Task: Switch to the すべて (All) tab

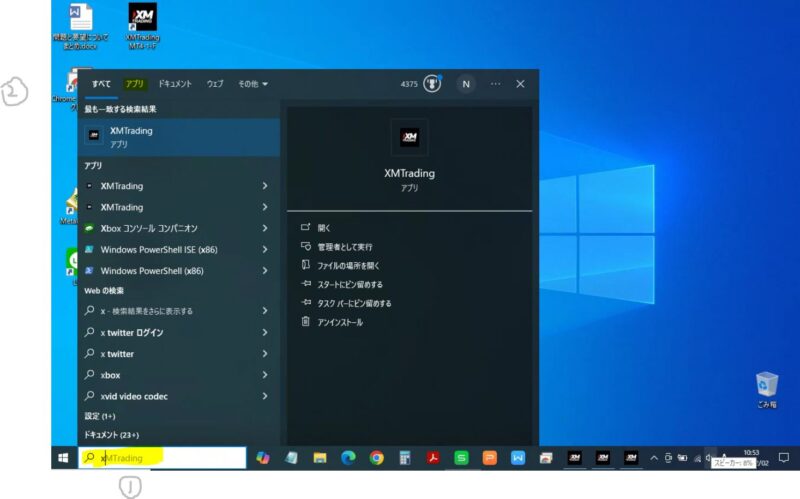Action: 101,84
